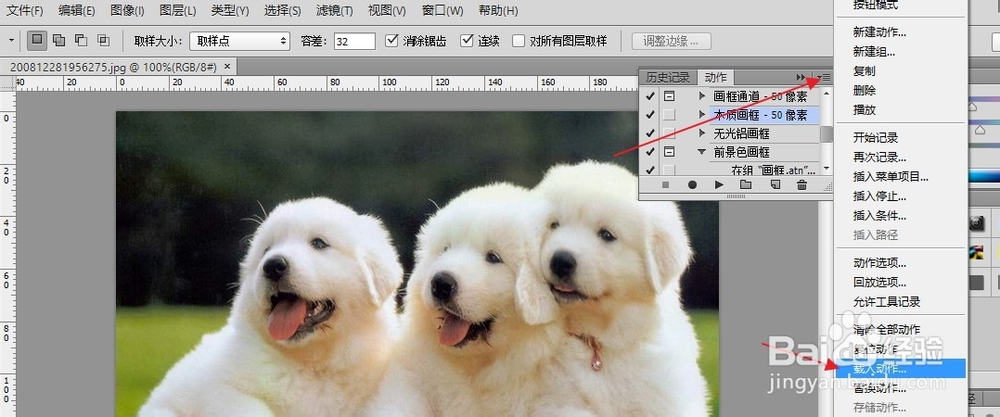Choose 插入停止... from flyout menu

point(879,196)
